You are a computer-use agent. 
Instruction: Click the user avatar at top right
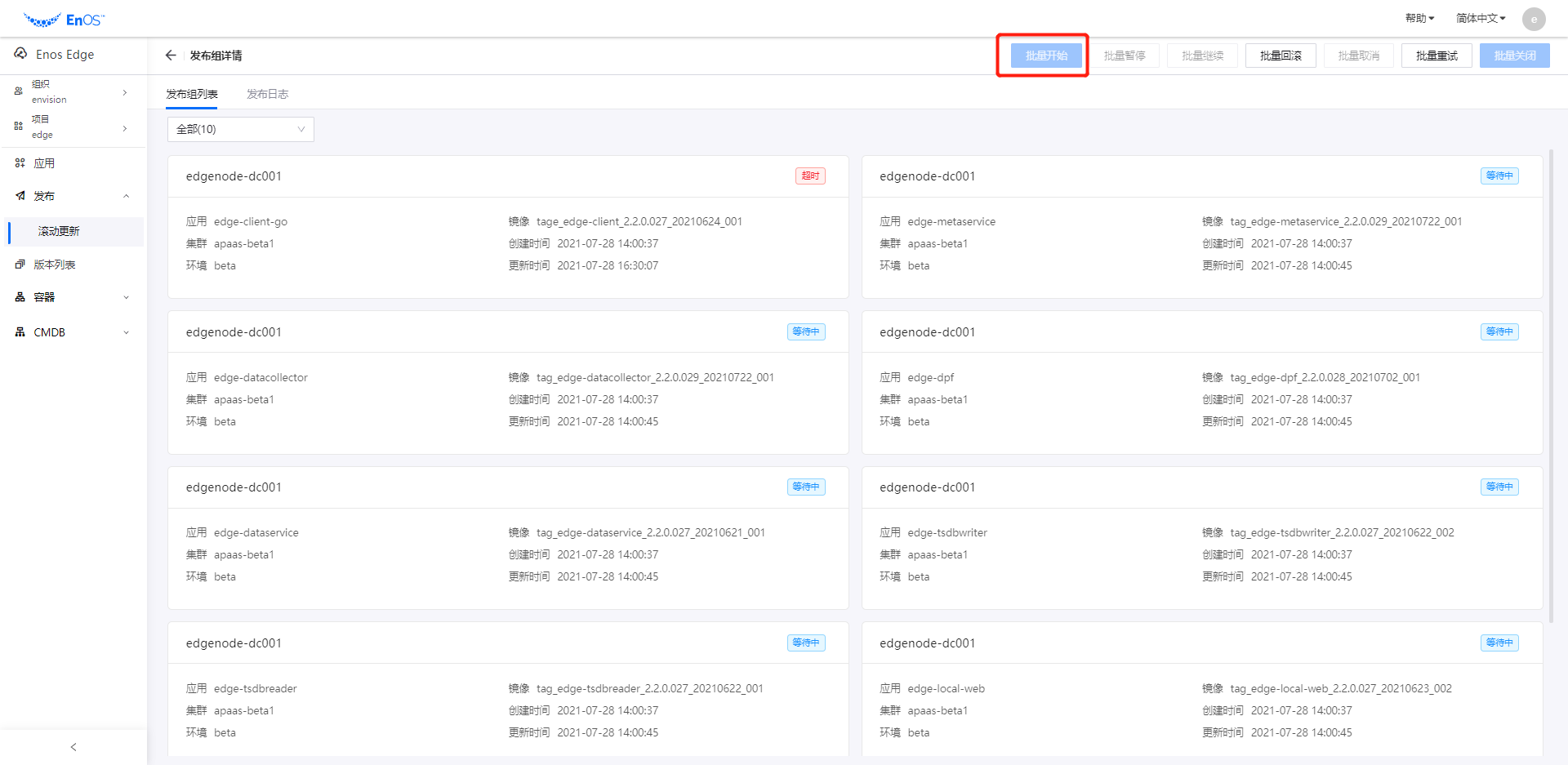[x=1534, y=19]
